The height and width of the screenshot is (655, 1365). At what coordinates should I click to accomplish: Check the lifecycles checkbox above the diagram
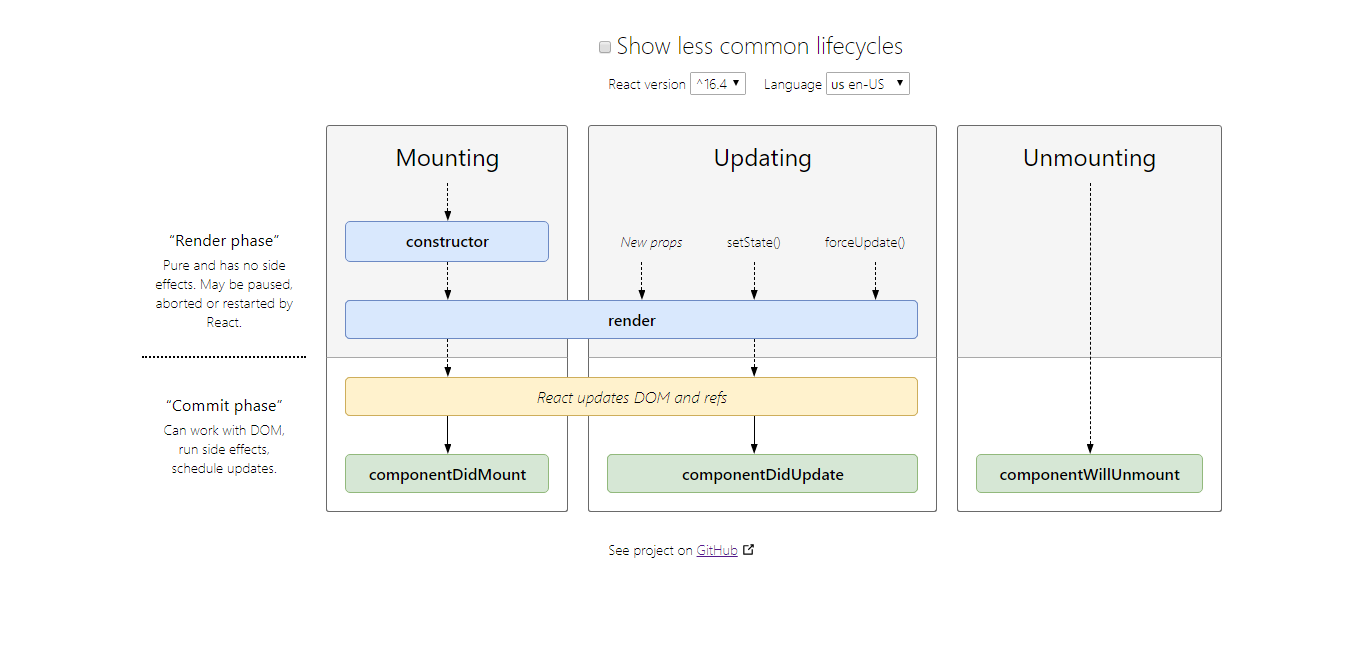tap(604, 46)
